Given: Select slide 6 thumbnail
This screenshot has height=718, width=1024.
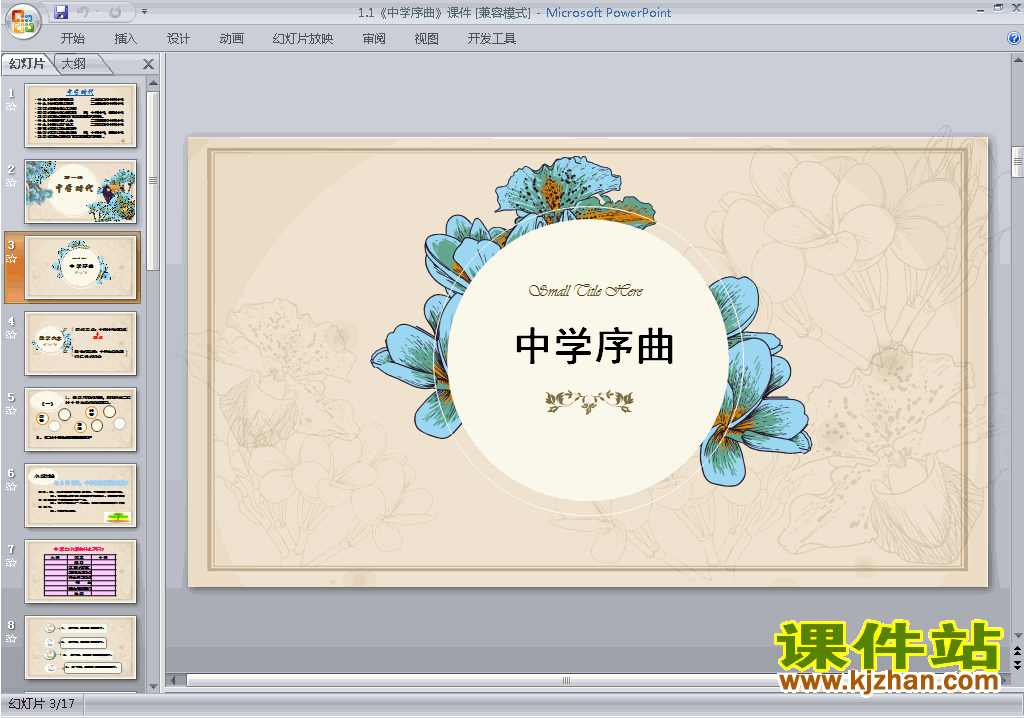Looking at the screenshot, I should pos(80,495).
